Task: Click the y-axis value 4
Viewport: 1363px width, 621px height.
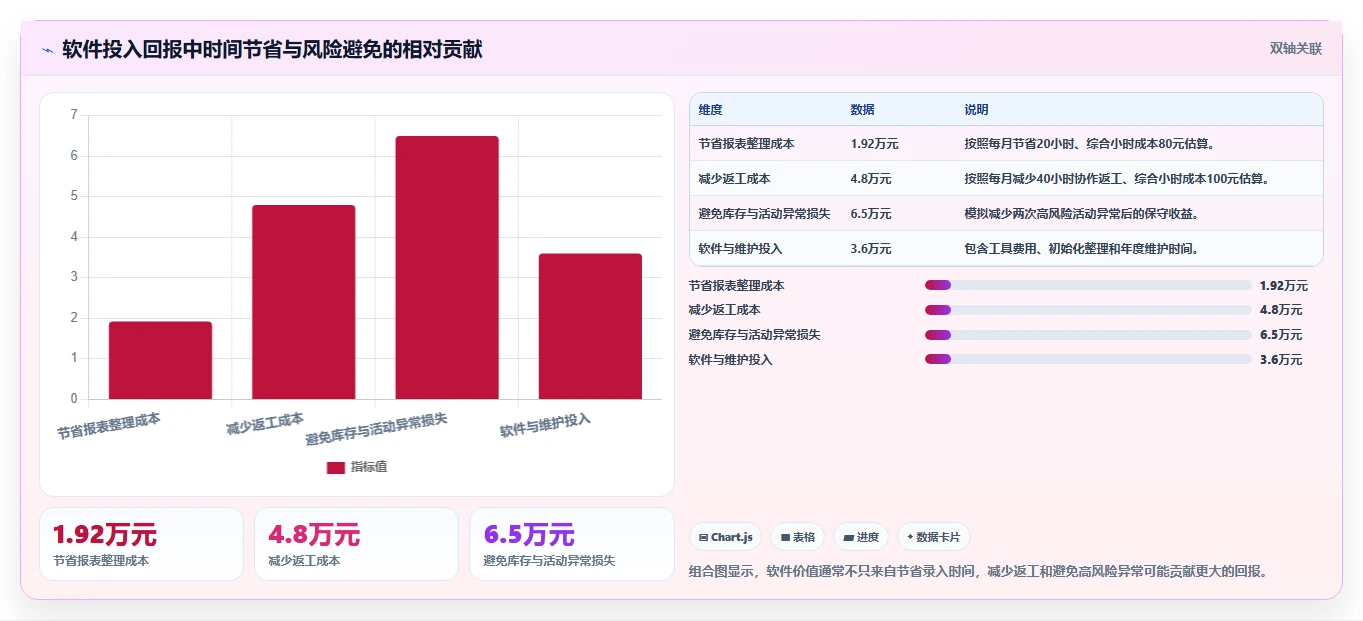Action: pos(74,237)
